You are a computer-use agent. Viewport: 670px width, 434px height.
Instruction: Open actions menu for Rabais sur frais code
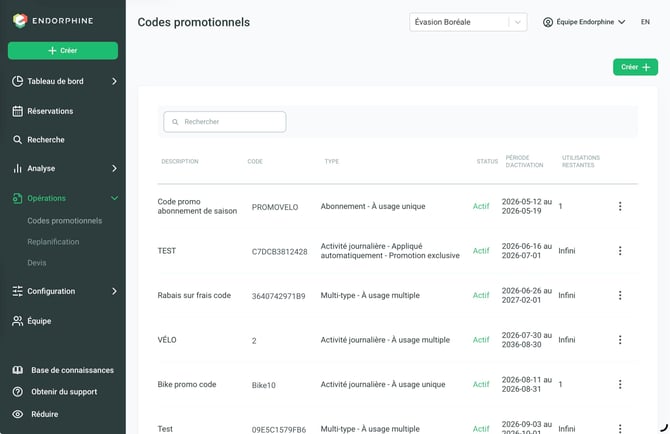pyautogui.click(x=620, y=295)
